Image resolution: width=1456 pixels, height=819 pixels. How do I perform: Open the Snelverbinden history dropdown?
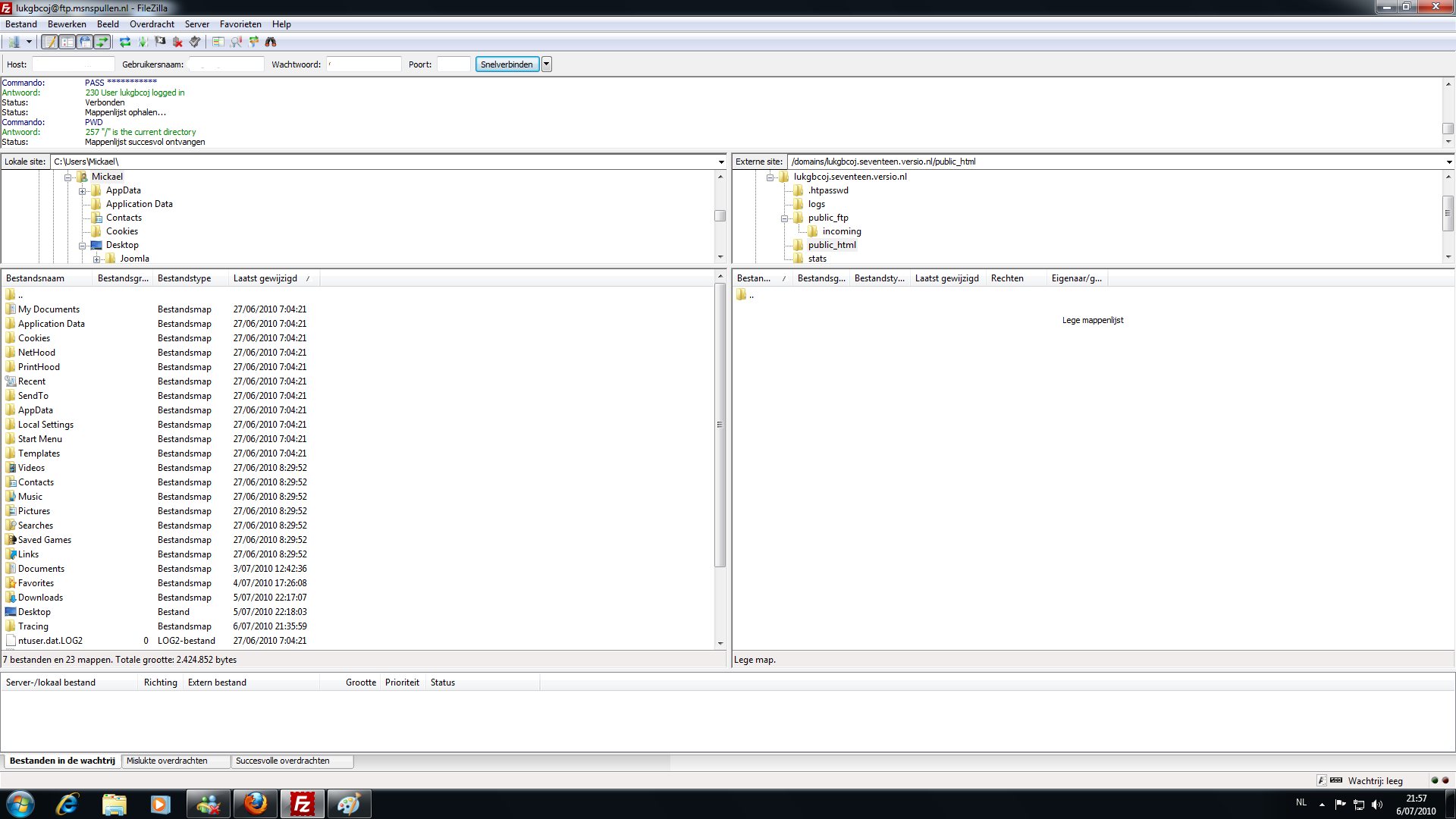(547, 64)
